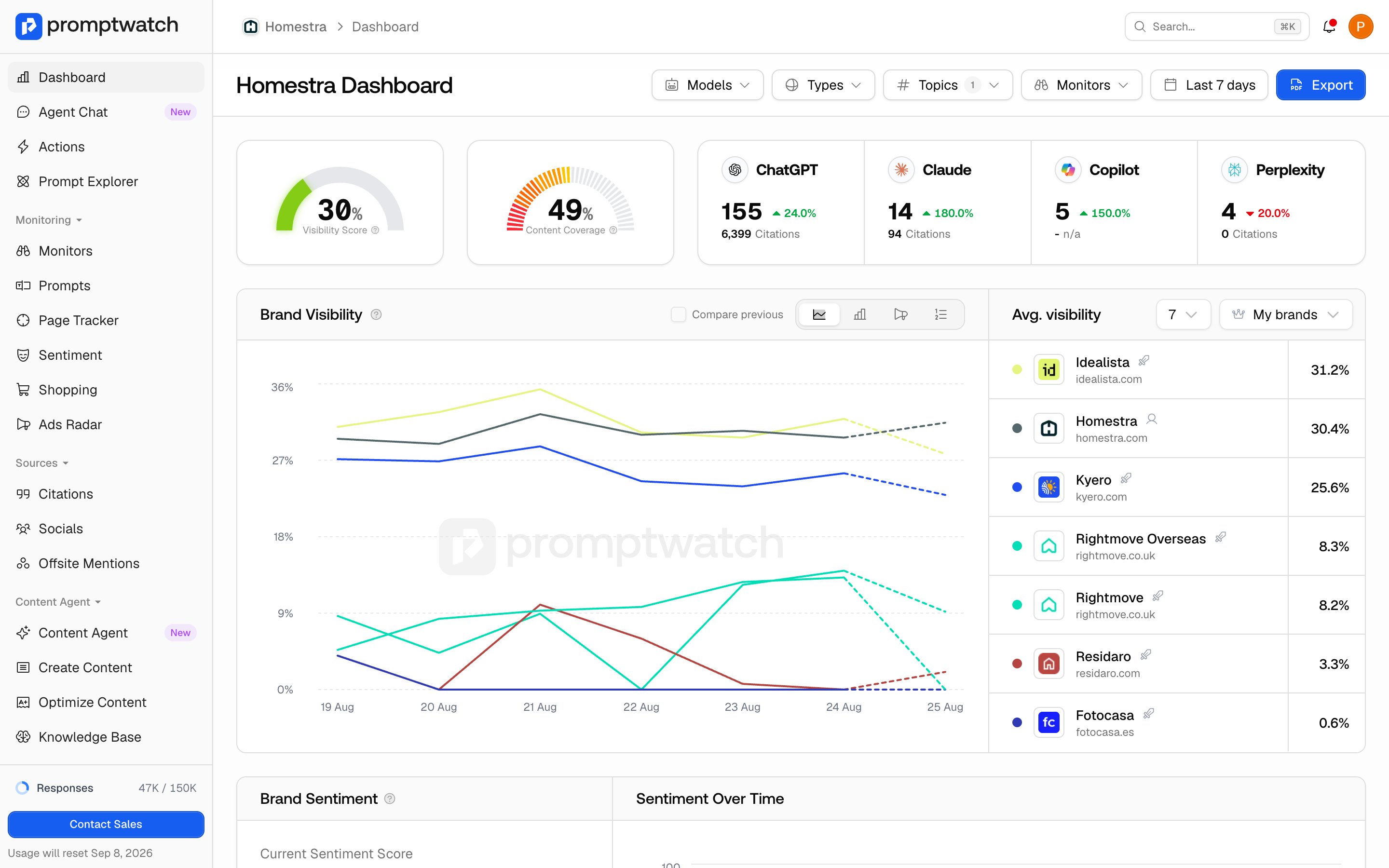Open the Topics filter dropdown
The width and height of the screenshot is (1389, 868).
(948, 85)
